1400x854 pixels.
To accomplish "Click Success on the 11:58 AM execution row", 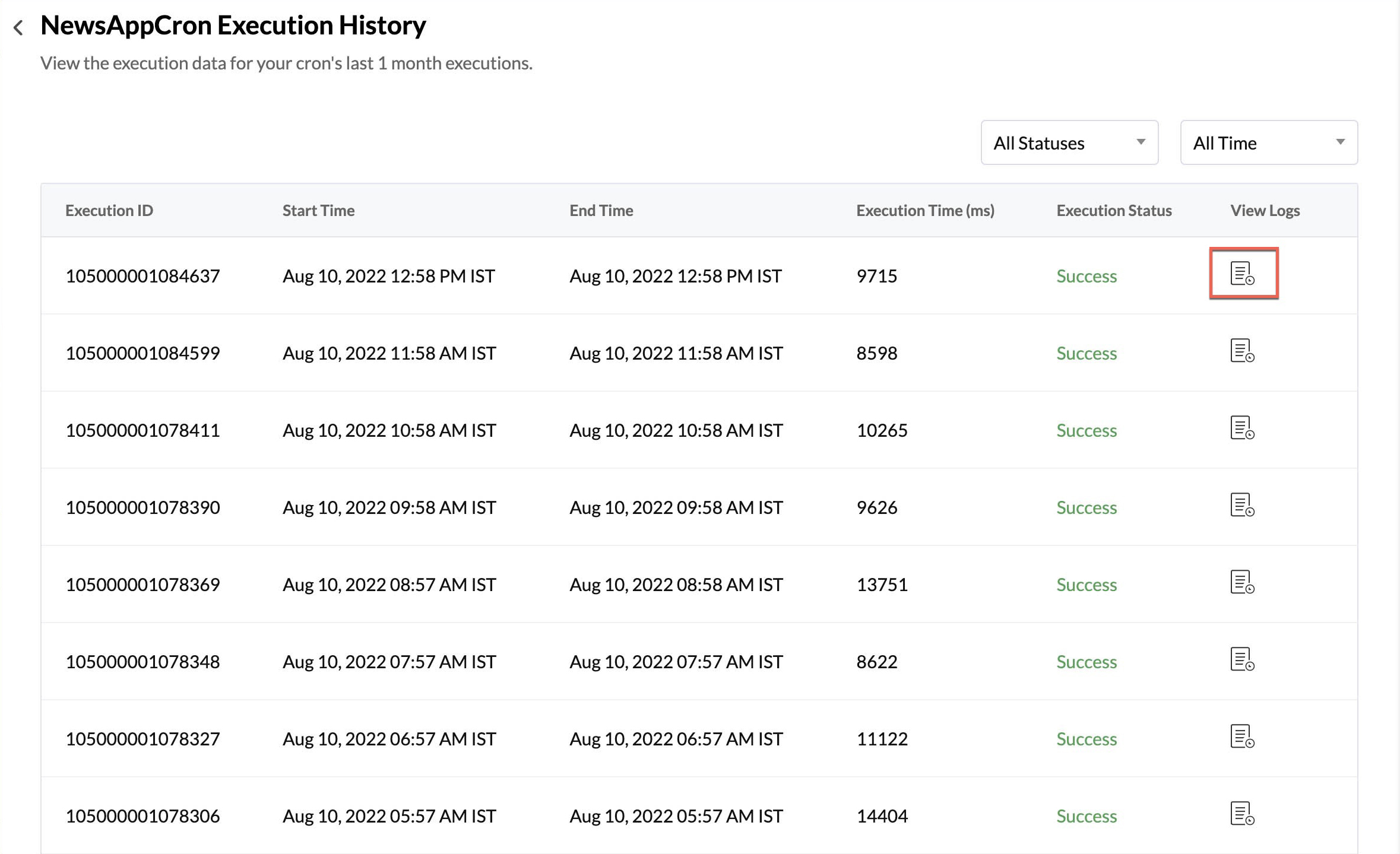I will (x=1086, y=353).
